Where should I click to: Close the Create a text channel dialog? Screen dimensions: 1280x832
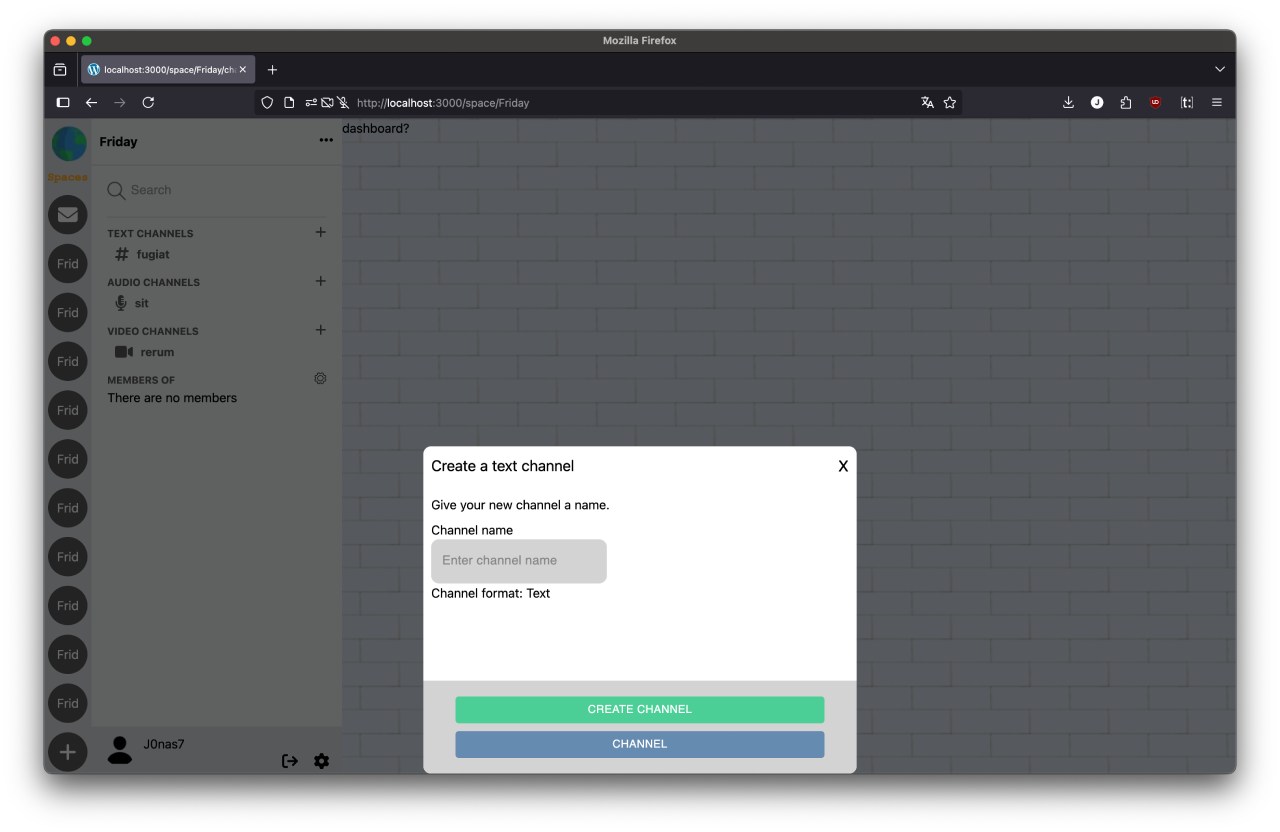pyautogui.click(x=843, y=466)
